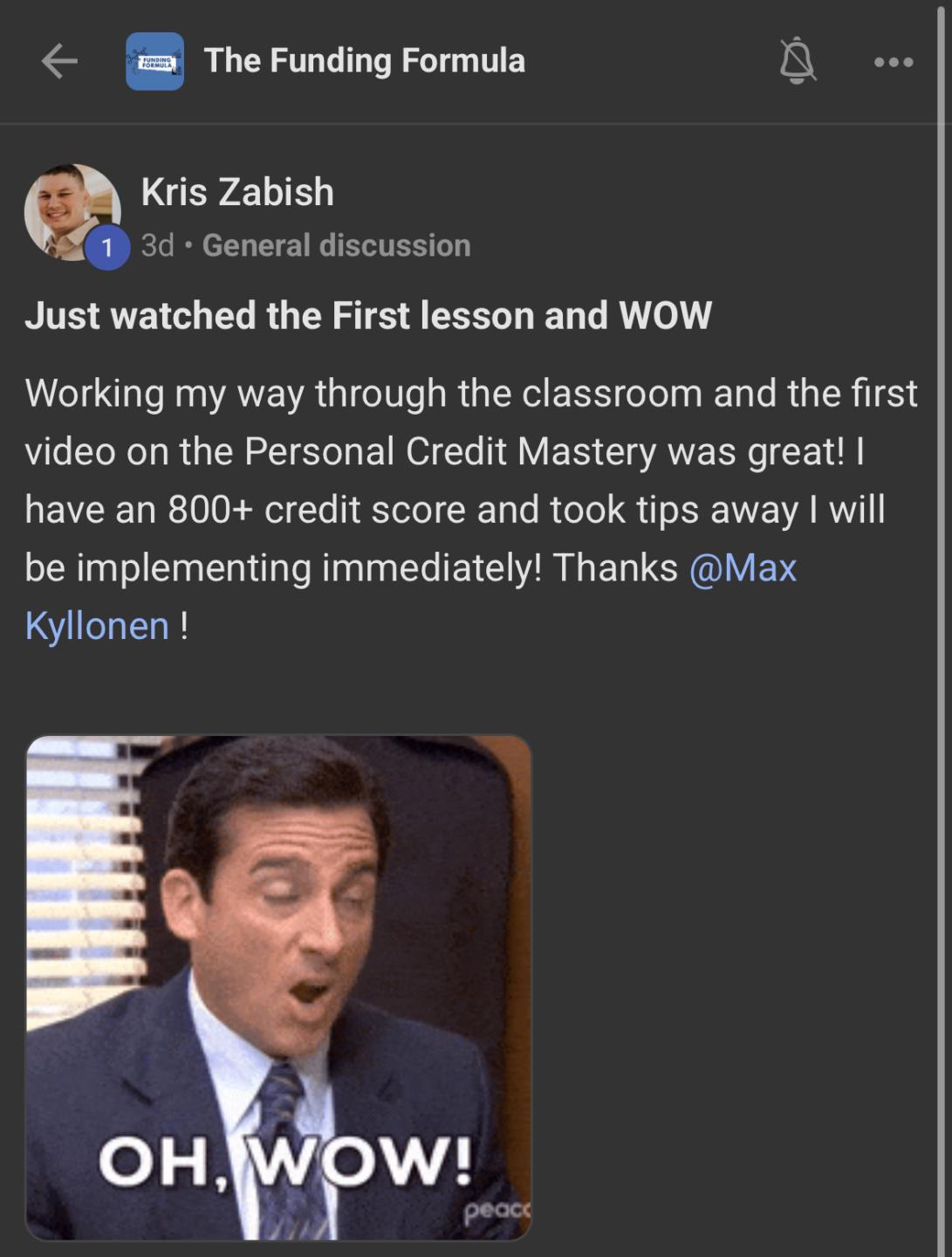This screenshot has width=952, height=1257.
Task: Tap the level 1 badge on the avatar
Action: pyautogui.click(x=107, y=248)
